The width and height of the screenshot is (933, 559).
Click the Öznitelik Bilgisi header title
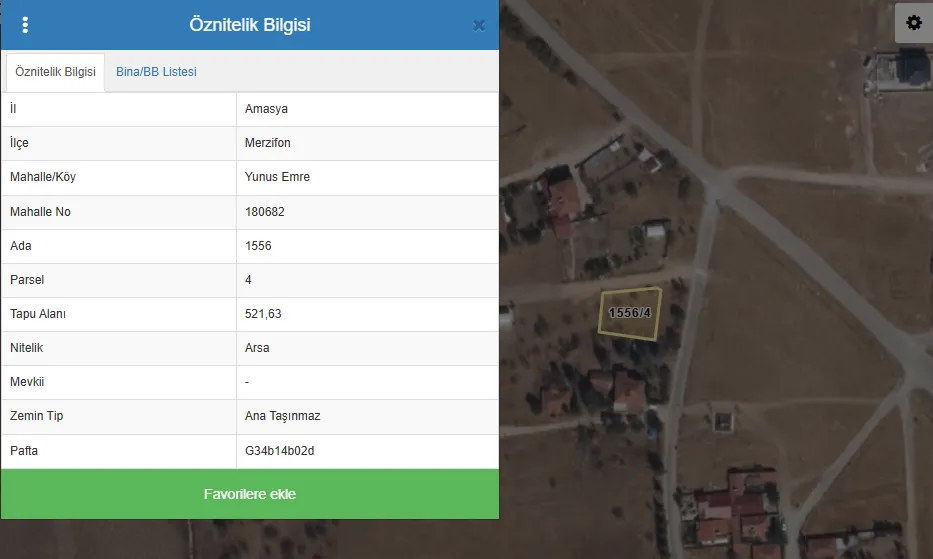tap(250, 25)
